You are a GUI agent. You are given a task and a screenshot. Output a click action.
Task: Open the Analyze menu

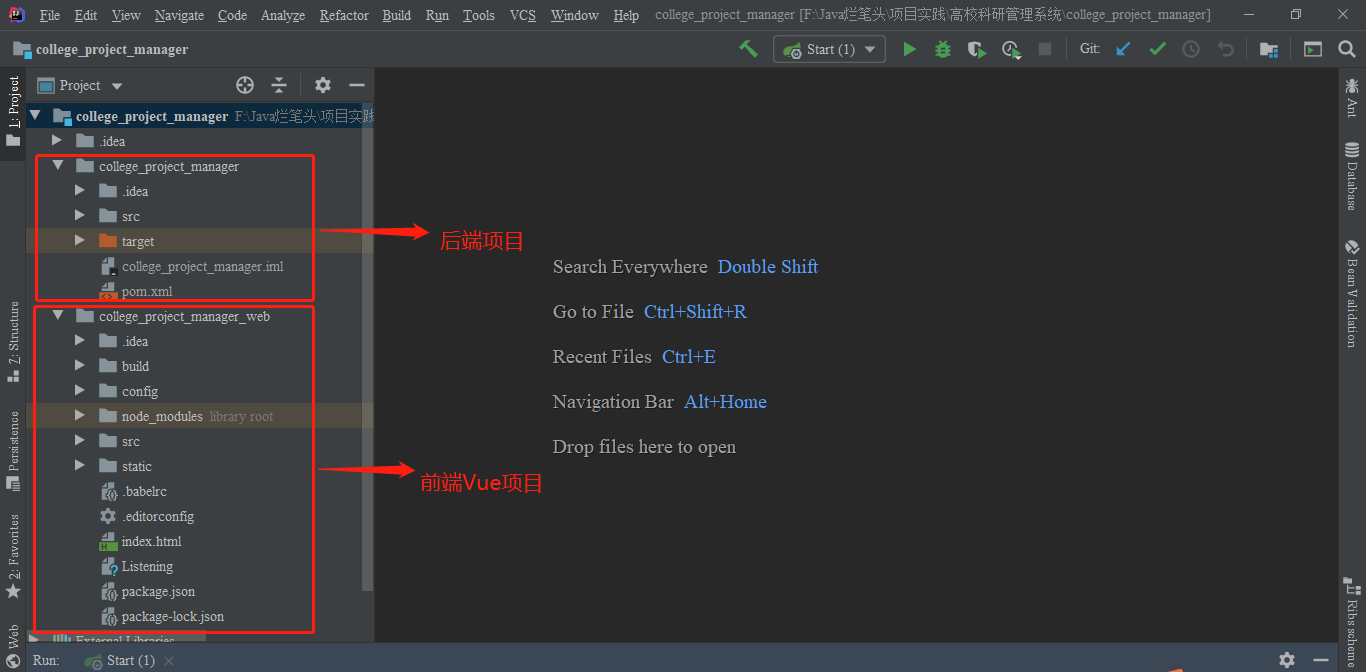point(283,15)
